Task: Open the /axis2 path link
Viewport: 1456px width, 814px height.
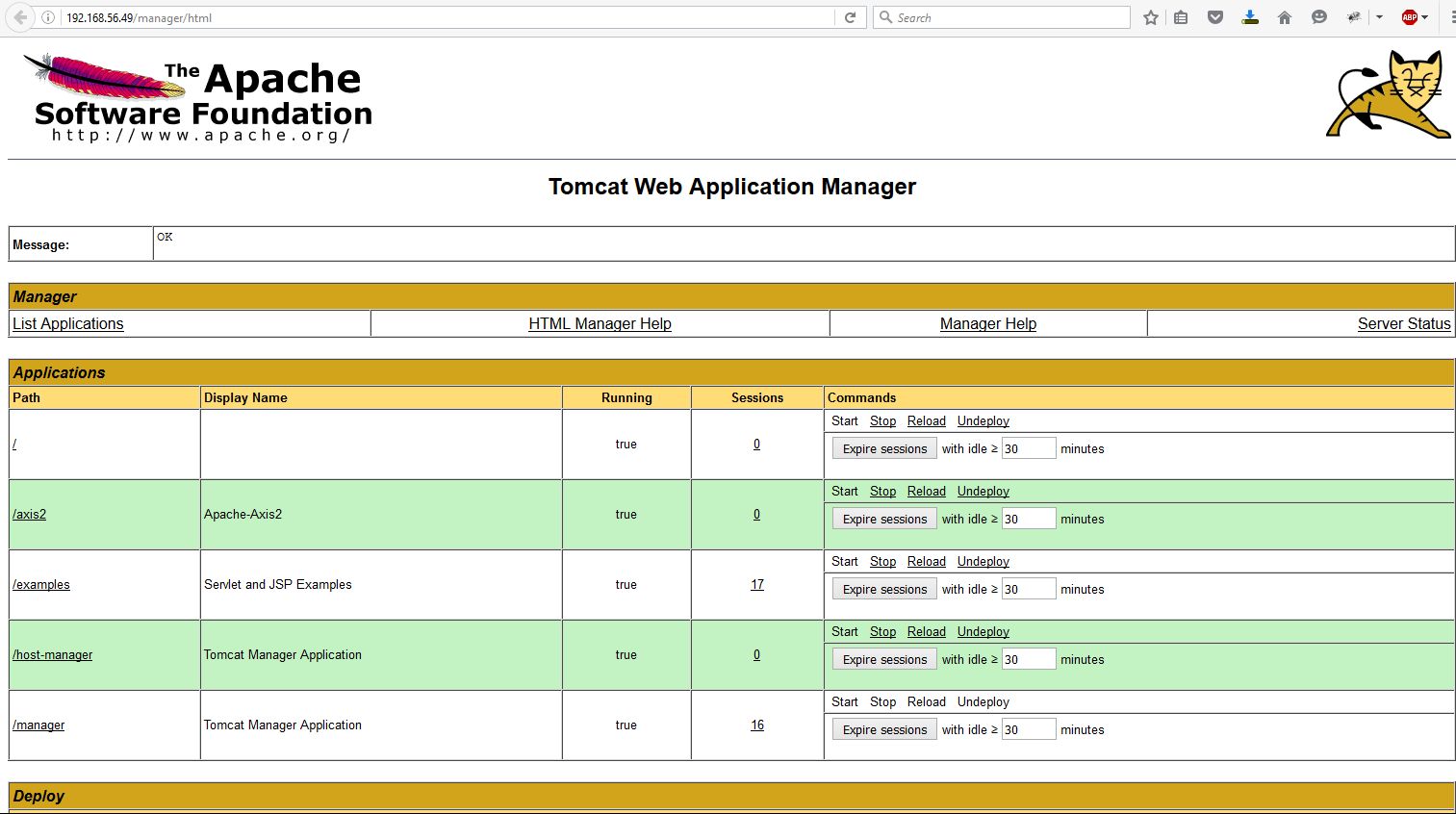Action: point(30,515)
